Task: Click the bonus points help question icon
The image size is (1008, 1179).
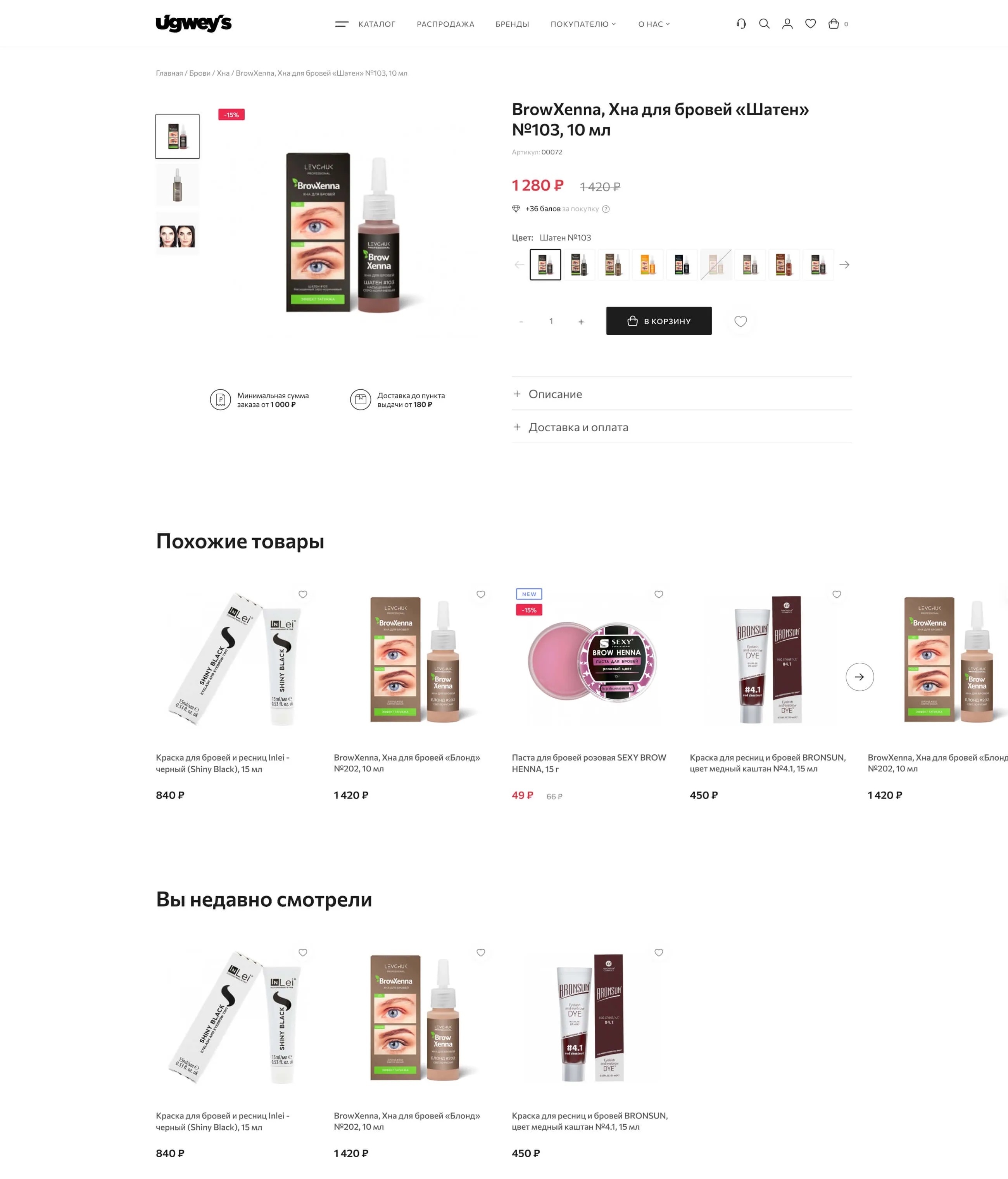Action: [606, 209]
